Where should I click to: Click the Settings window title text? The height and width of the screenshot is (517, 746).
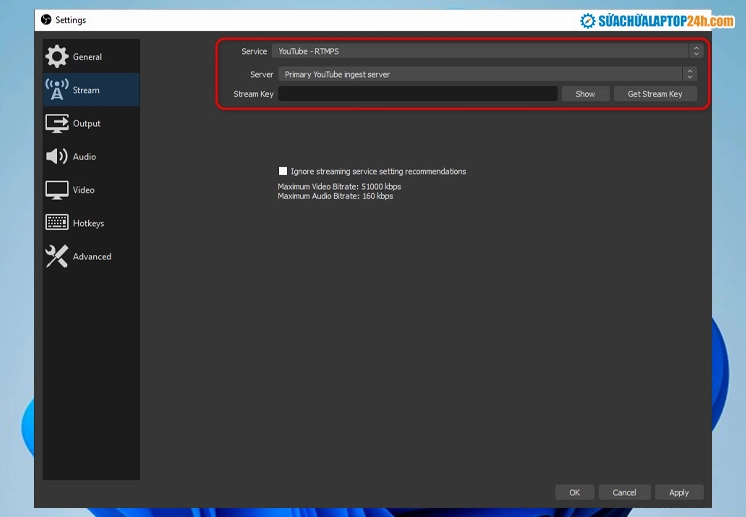tap(70, 20)
